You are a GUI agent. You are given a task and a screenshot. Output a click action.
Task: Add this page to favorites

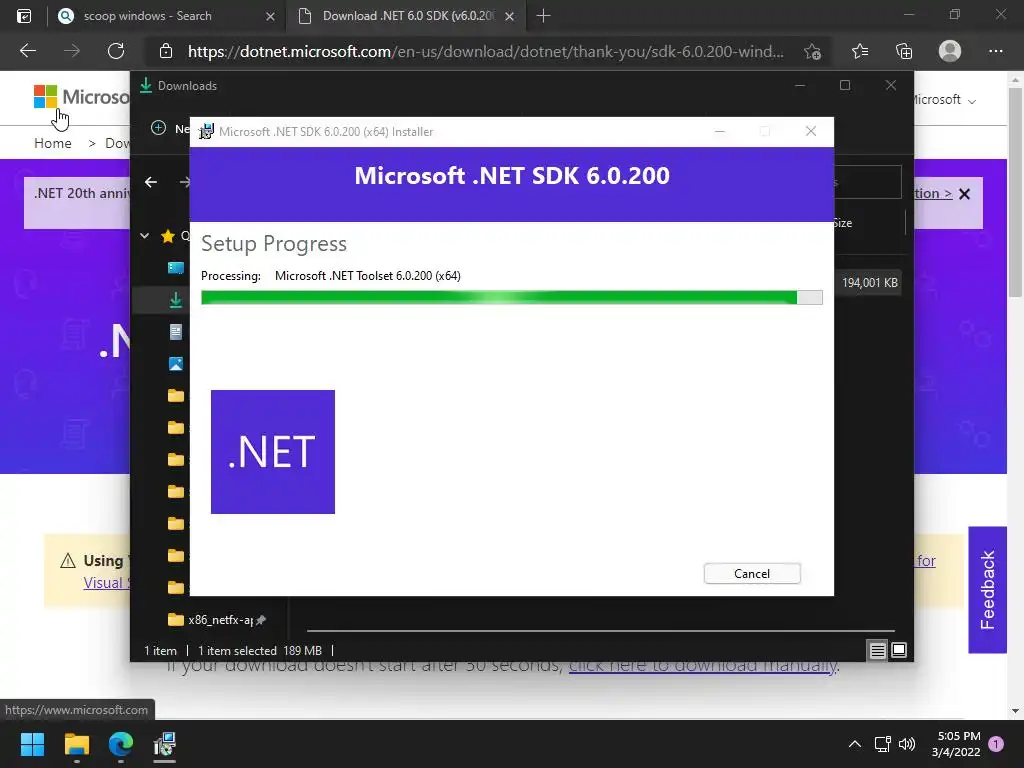[812, 52]
